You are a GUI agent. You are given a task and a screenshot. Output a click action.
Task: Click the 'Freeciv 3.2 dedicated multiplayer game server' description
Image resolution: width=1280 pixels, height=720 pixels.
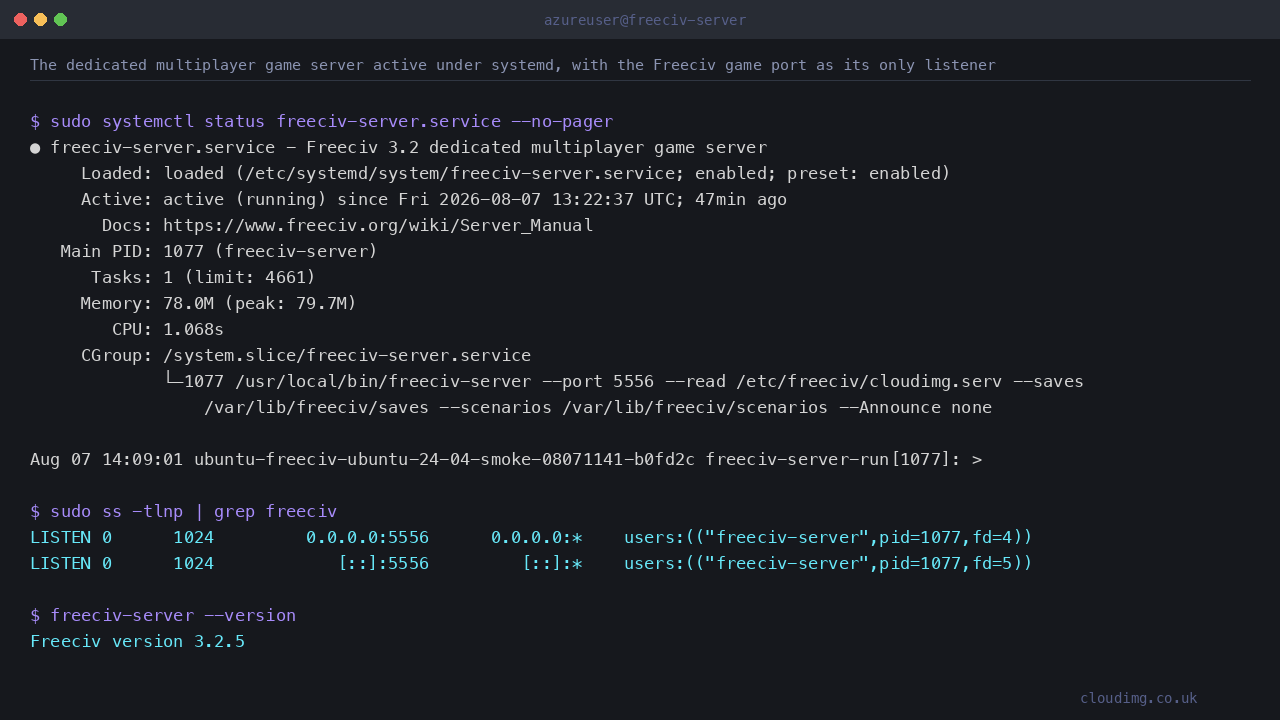pyautogui.click(x=537, y=147)
